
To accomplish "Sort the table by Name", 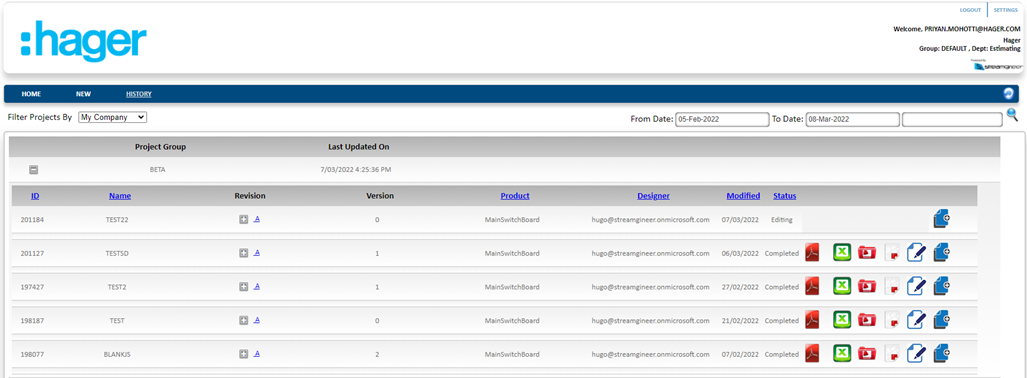I will click(120, 196).
